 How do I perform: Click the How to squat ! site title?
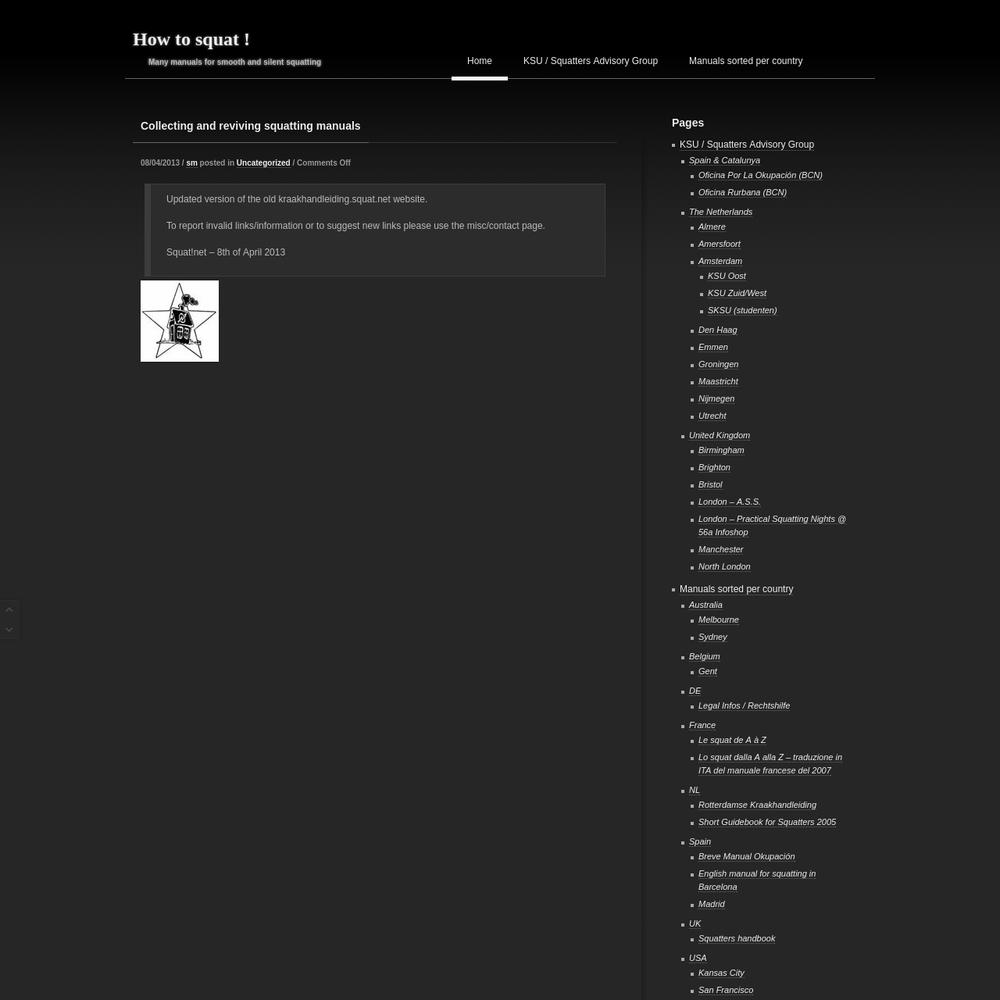[x=191, y=40]
